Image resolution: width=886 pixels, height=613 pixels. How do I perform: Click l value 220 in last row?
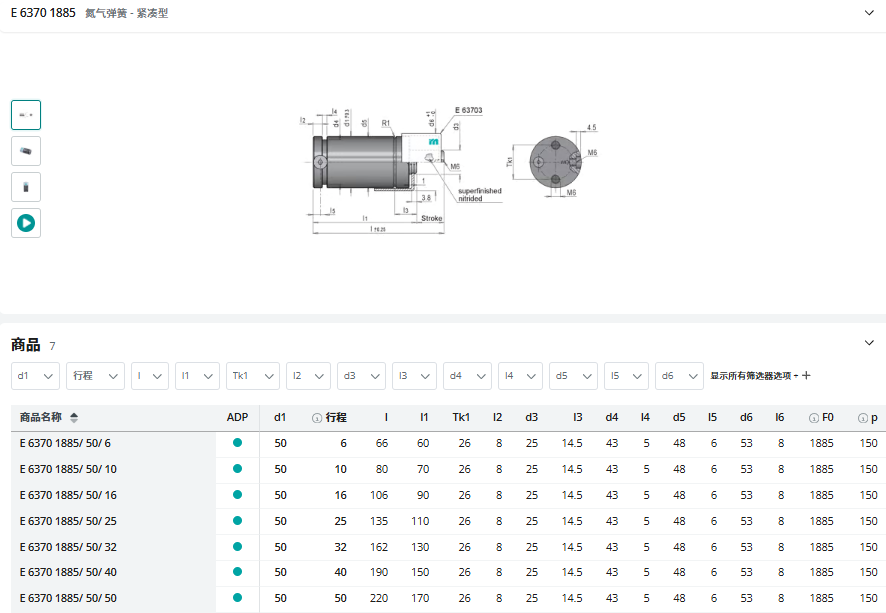point(379,598)
